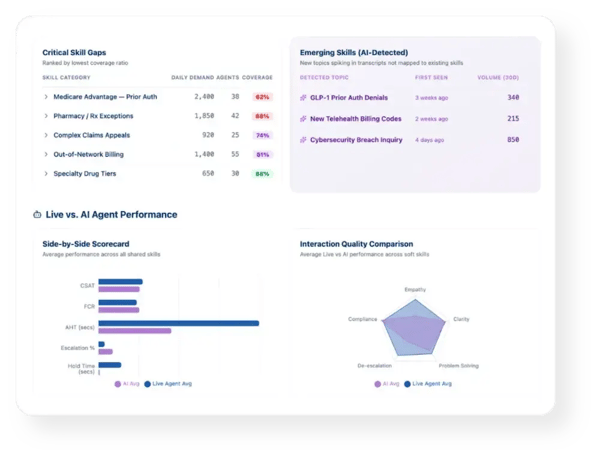600x460 pixels.
Task: Click the Clarity axis label on radar chart
Action: pyautogui.click(x=461, y=319)
